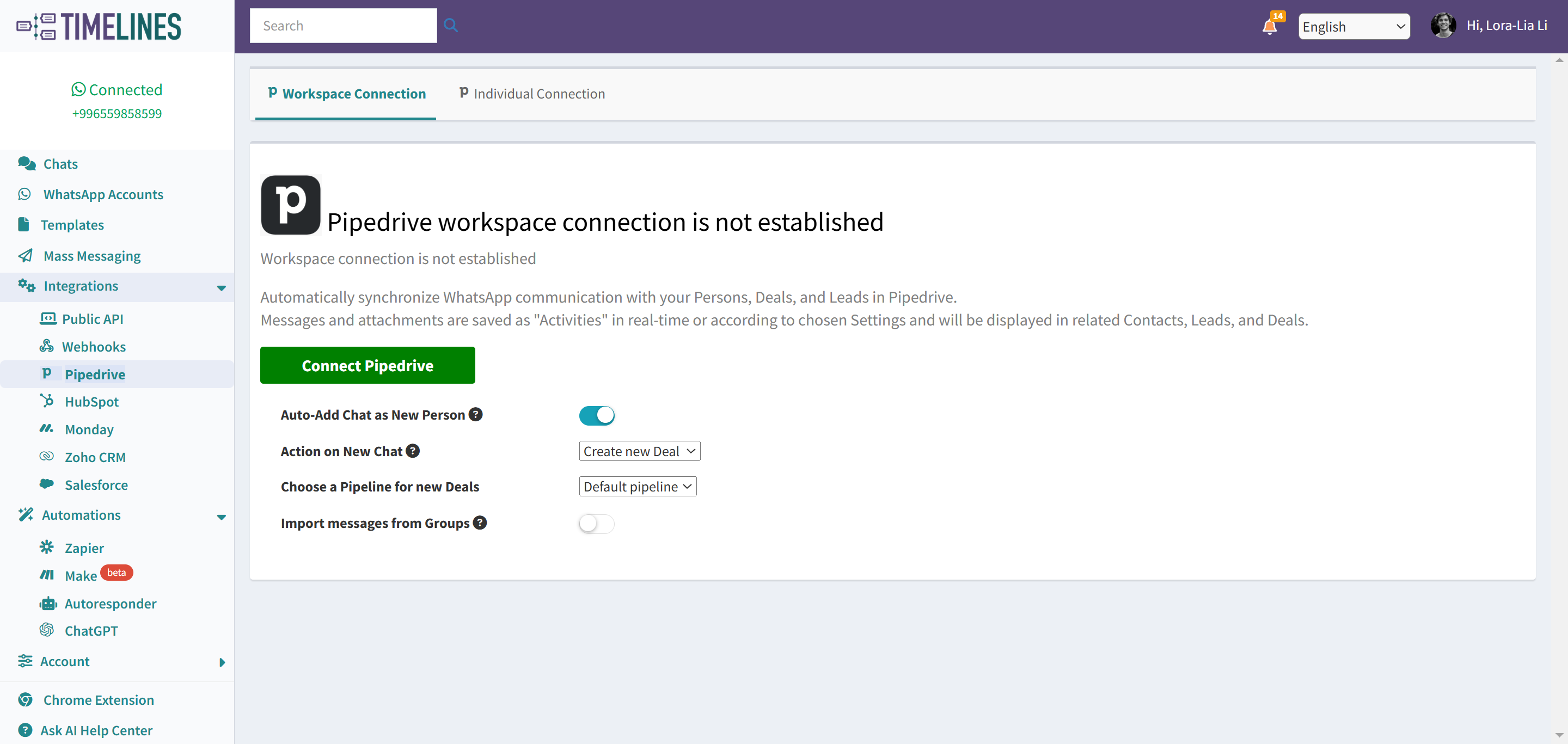The image size is (1568, 744).
Task: Click the Connect Pipedrive button
Action: pyautogui.click(x=367, y=365)
